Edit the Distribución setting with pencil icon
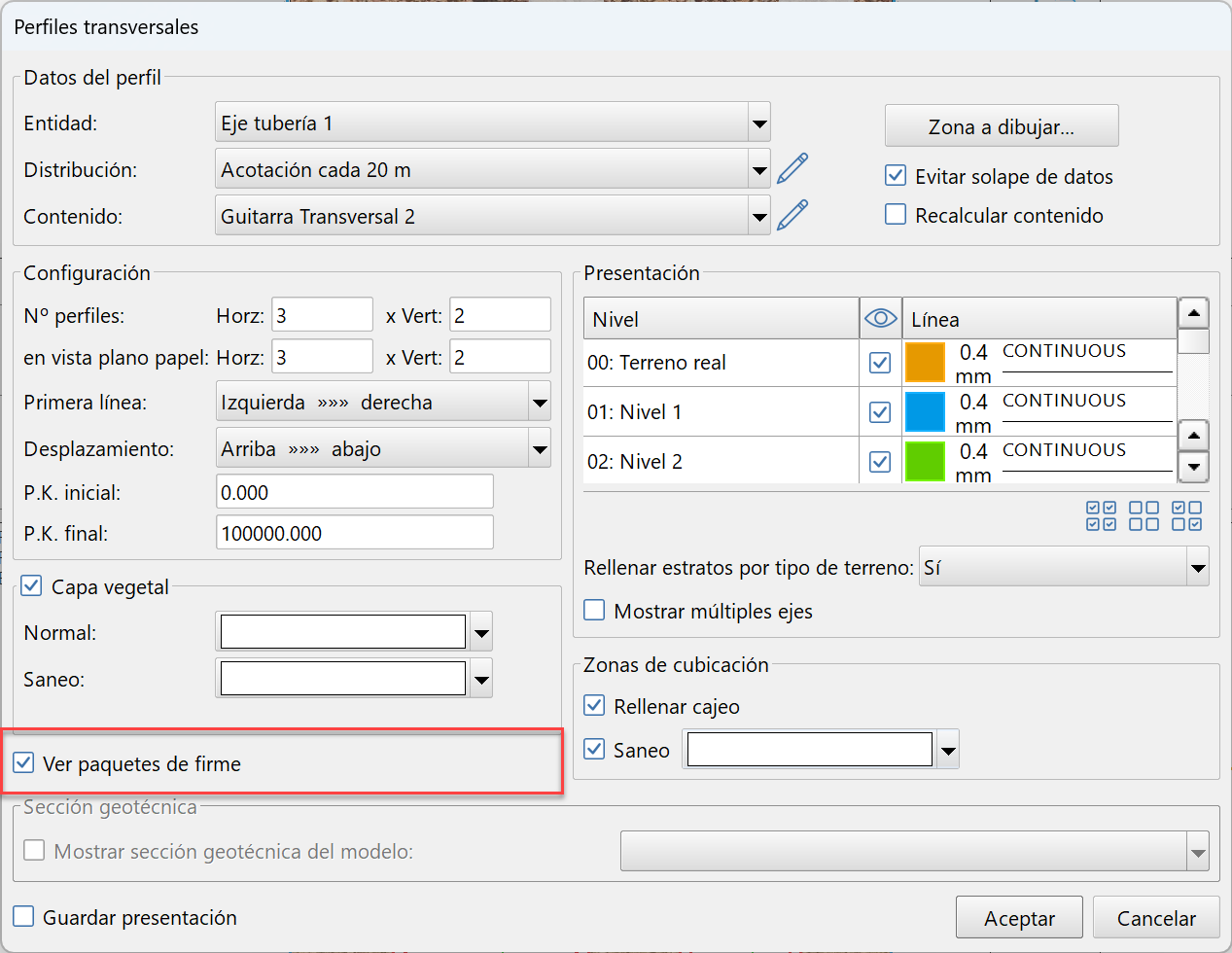This screenshot has width=1232, height=953. pos(792,169)
